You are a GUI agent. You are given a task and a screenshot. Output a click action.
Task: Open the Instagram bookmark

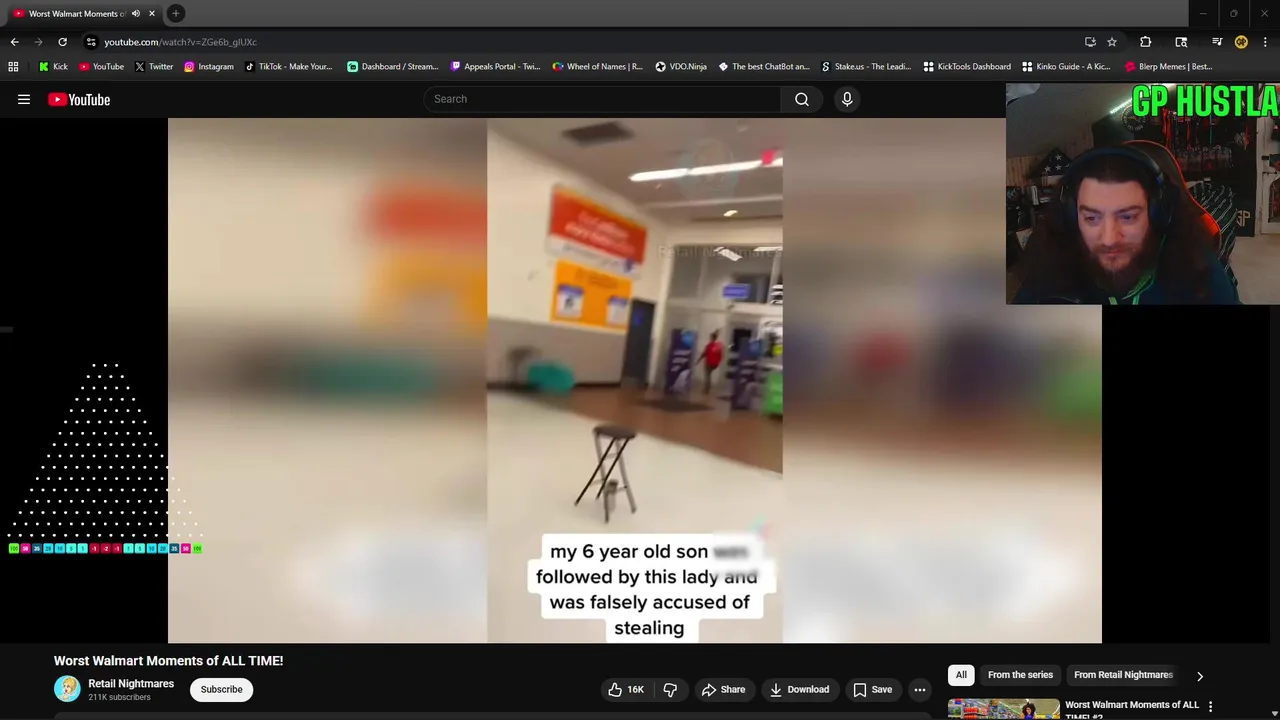pos(208,67)
